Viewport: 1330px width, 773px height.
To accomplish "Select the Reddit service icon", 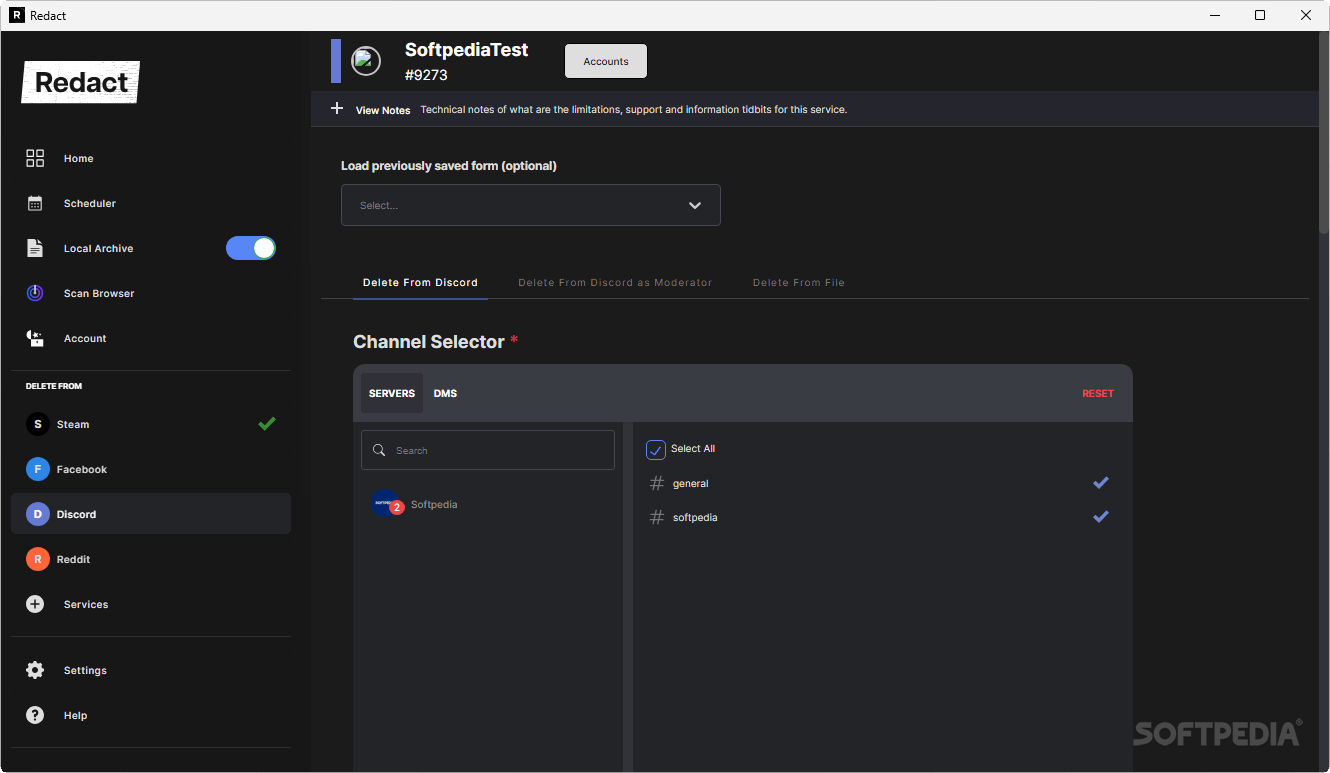I will pos(38,559).
